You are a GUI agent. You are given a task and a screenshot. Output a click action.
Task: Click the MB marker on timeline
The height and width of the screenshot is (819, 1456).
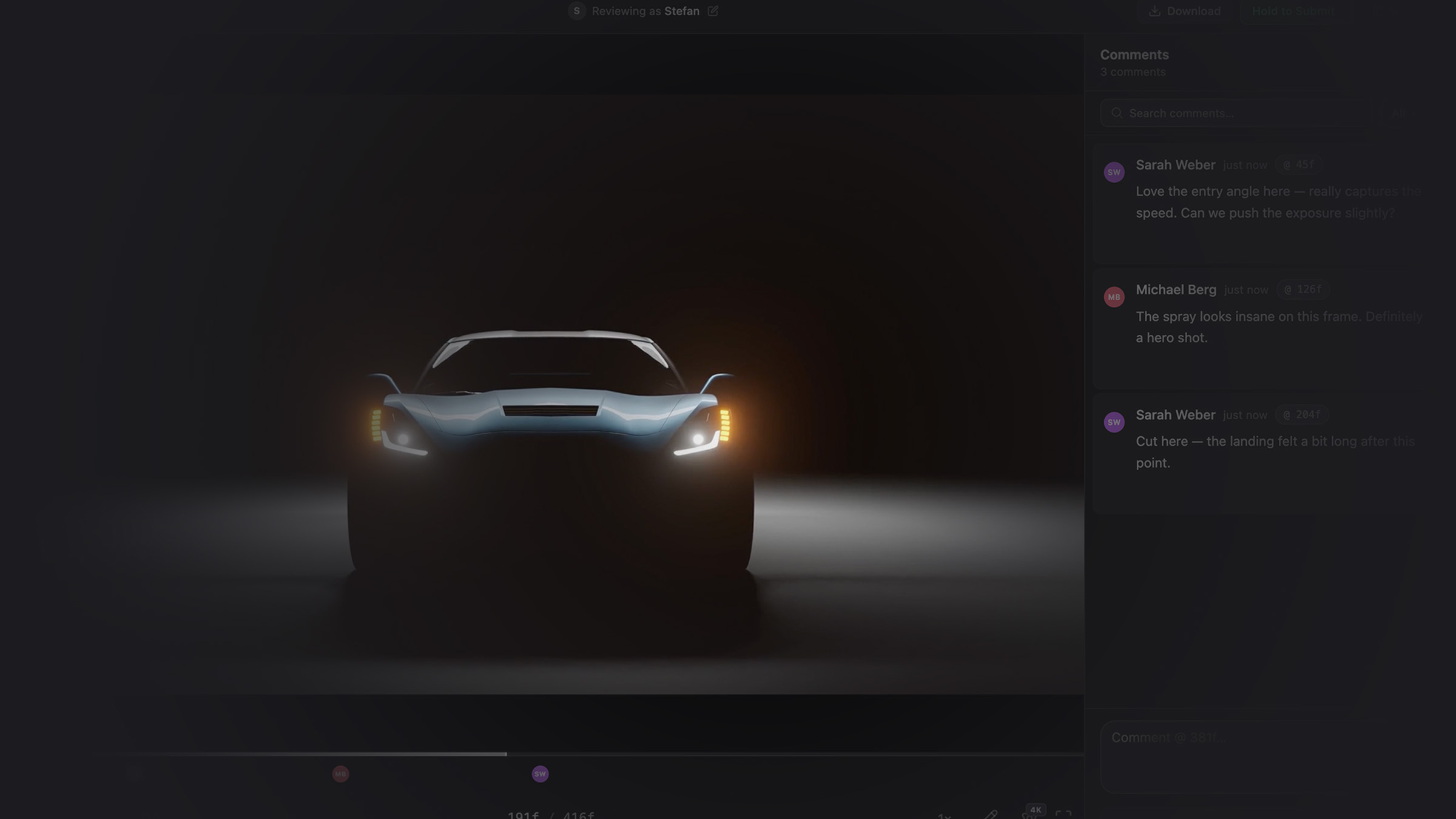pyautogui.click(x=340, y=774)
